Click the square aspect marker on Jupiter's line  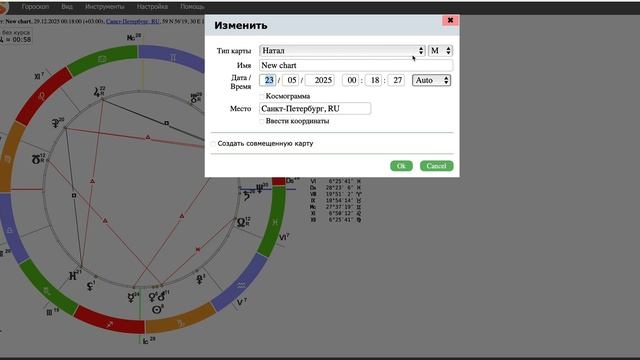click(x=166, y=123)
